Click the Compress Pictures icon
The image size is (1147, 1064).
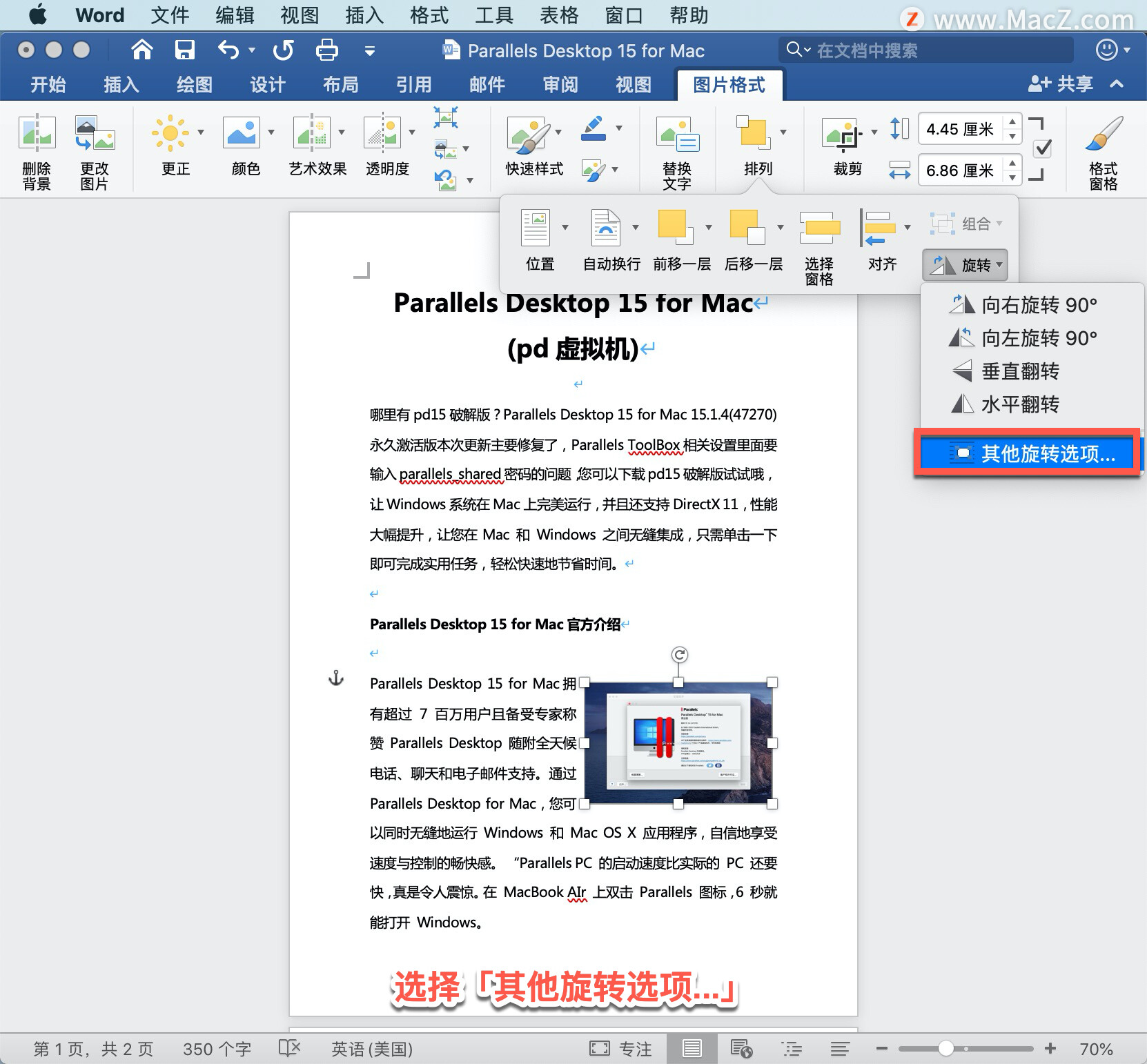(x=446, y=117)
